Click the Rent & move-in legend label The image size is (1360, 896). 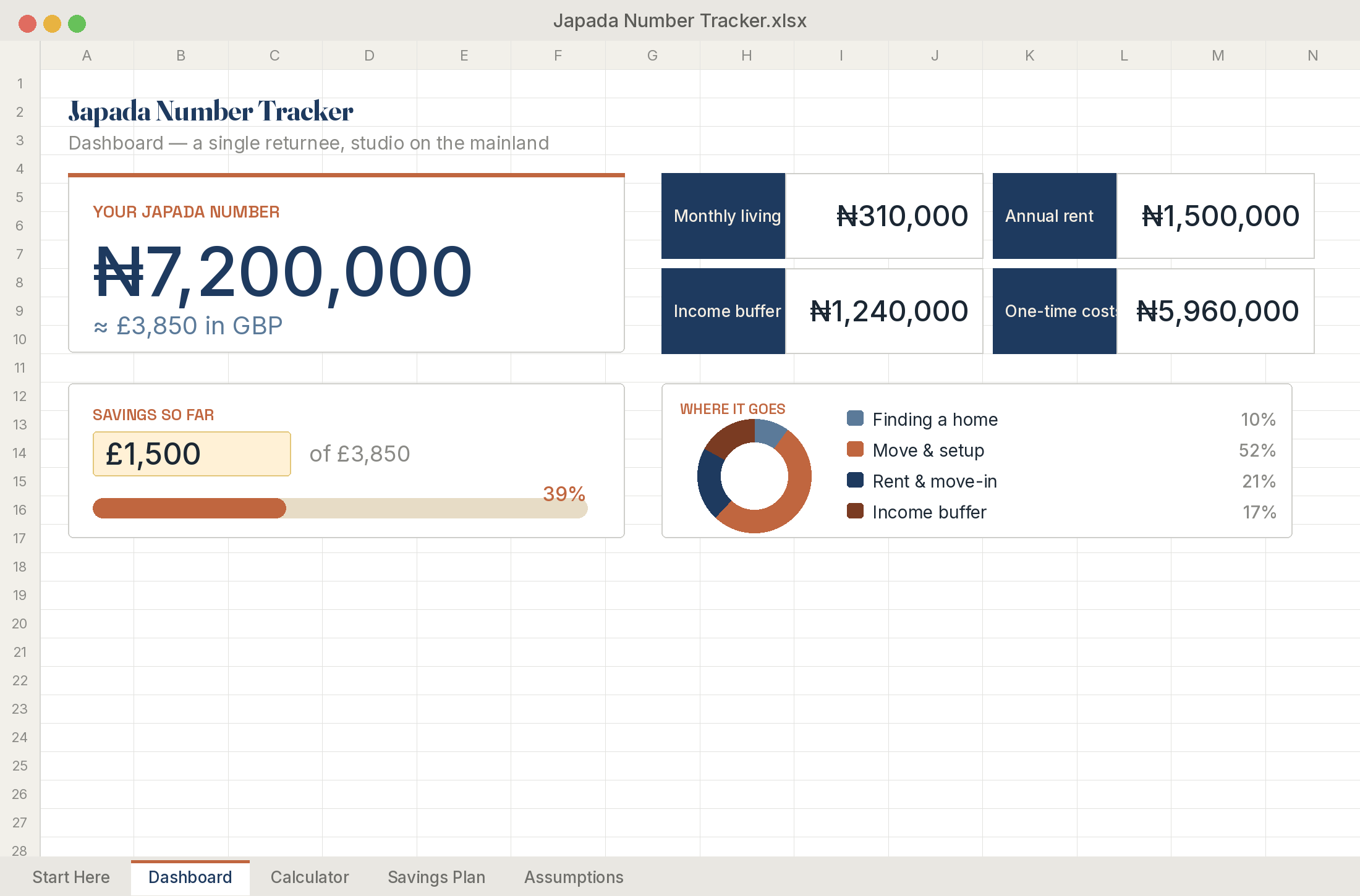[935, 481]
